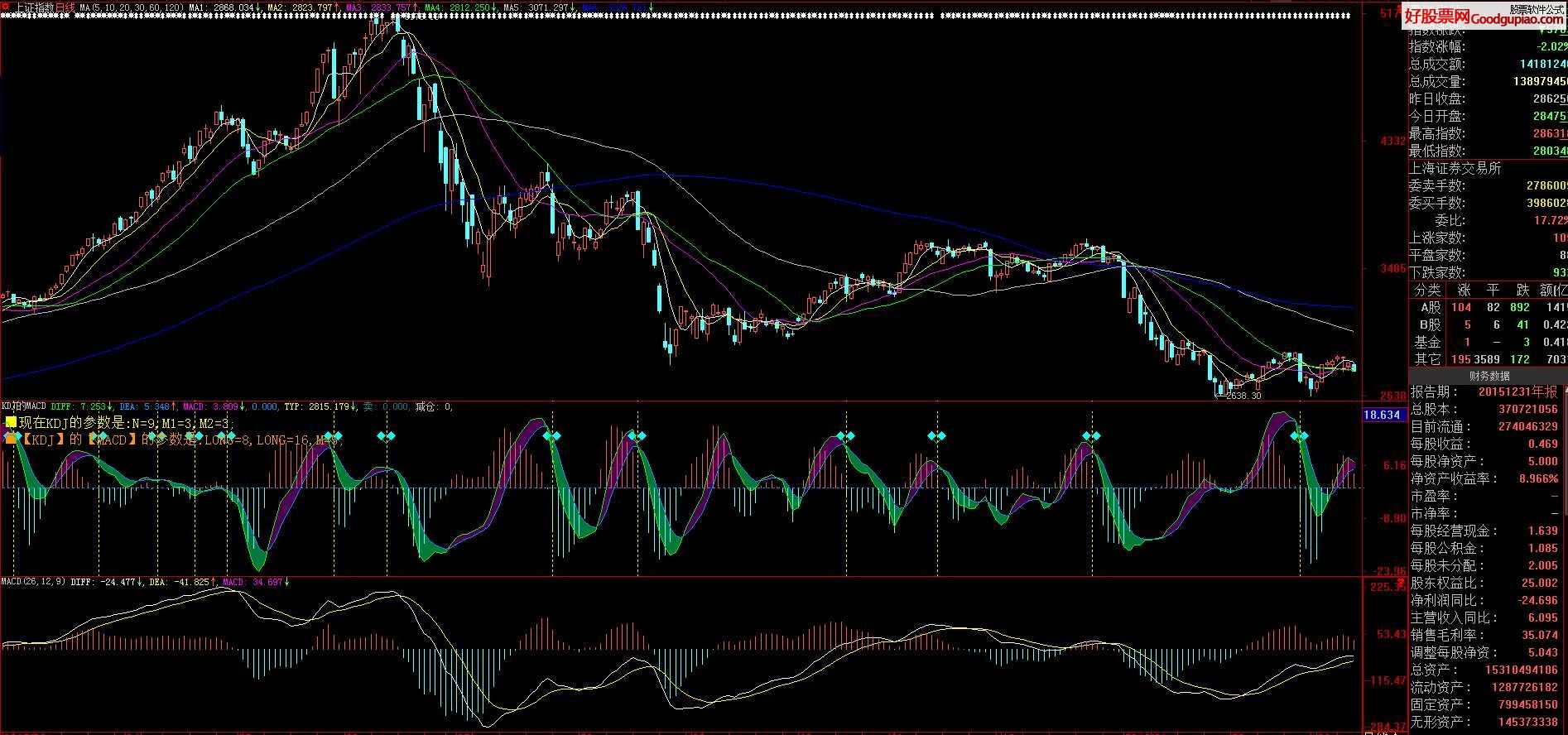Select the KDJ的MACD indicator name

tap(23, 406)
